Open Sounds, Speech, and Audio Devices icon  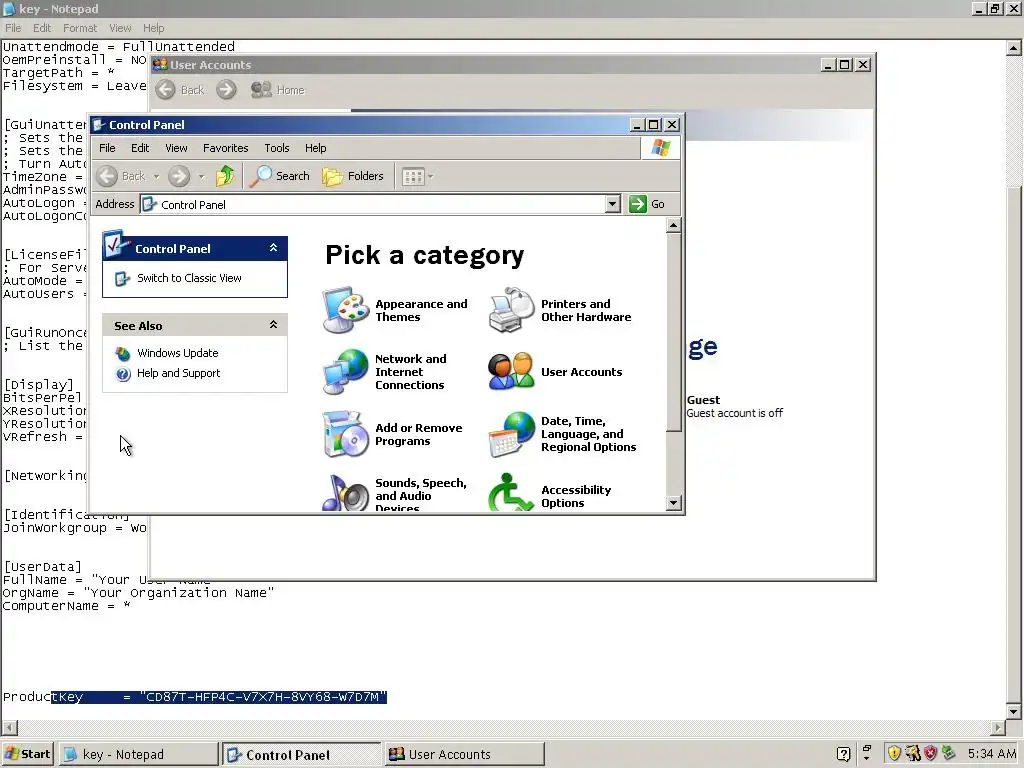[x=346, y=493]
